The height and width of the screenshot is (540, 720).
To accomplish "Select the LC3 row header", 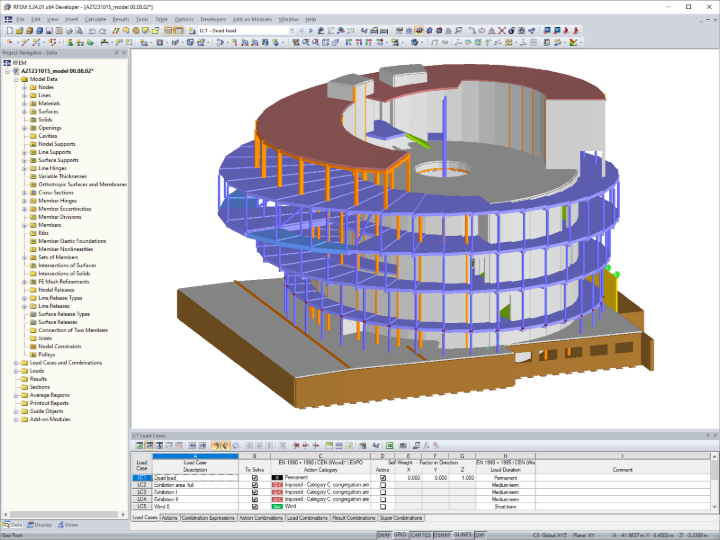I will (142, 492).
